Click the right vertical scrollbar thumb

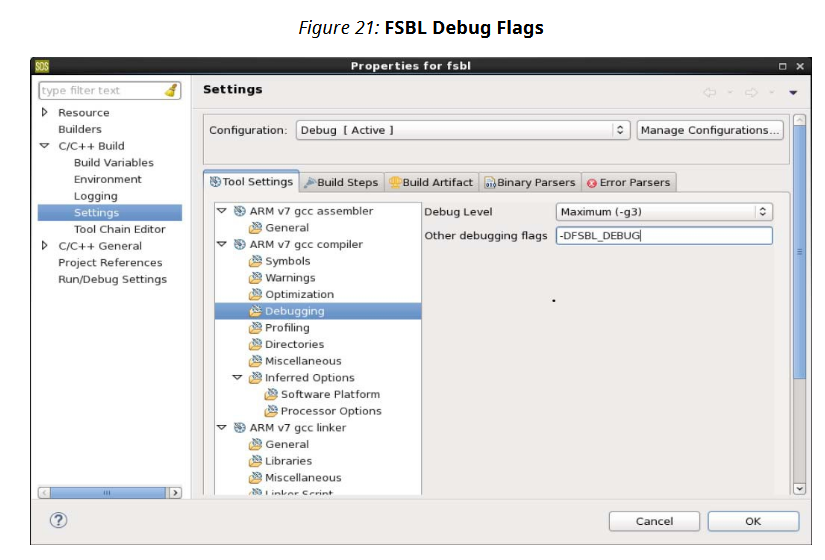799,252
